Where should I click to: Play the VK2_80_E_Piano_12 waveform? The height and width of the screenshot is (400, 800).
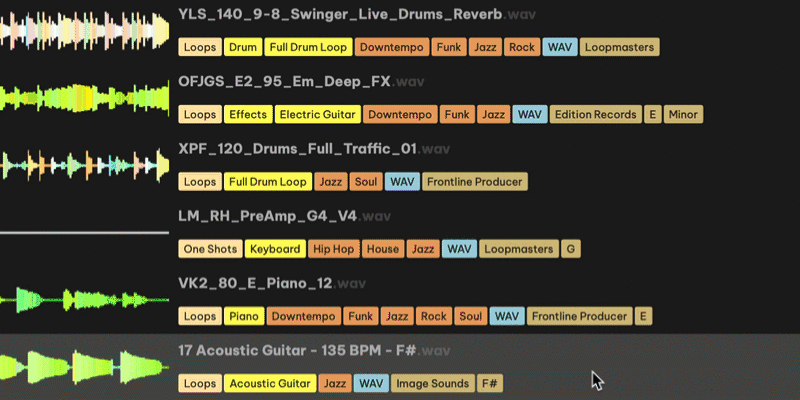point(85,299)
